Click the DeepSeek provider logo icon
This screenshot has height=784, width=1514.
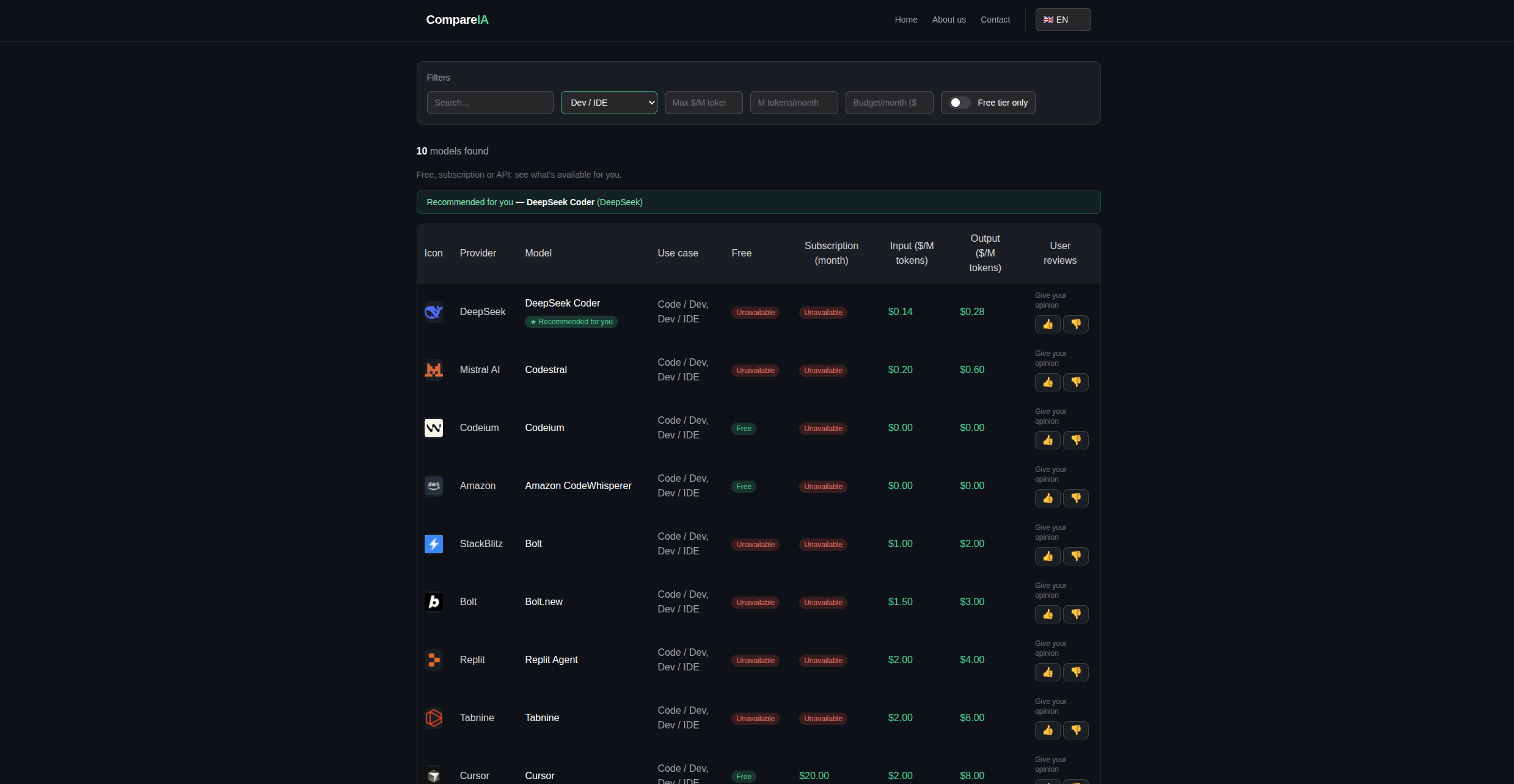click(x=434, y=311)
